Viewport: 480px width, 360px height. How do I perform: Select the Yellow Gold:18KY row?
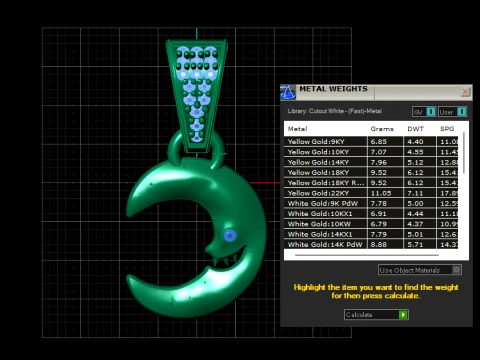tap(371, 173)
